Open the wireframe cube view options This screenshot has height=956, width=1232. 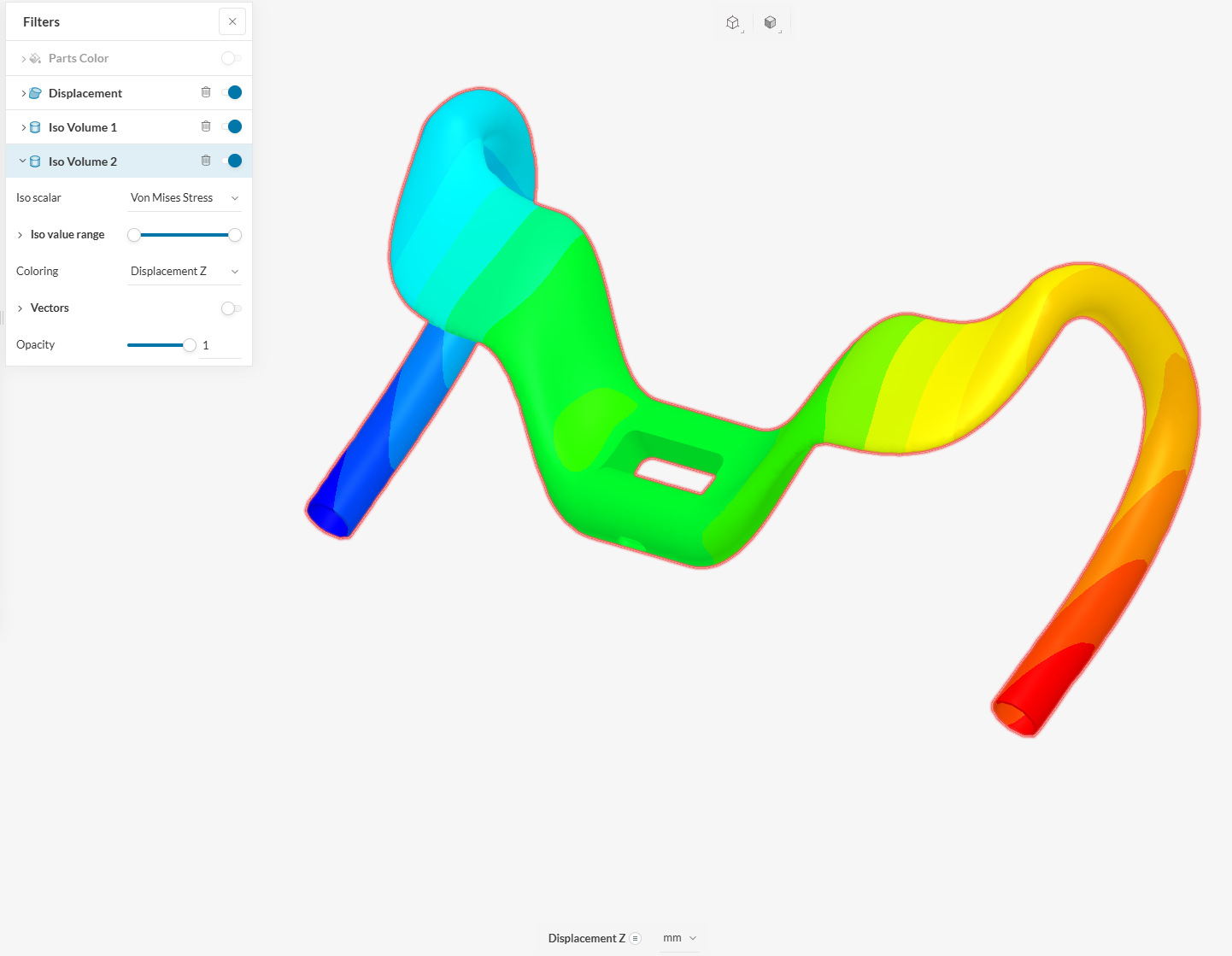[x=733, y=23]
